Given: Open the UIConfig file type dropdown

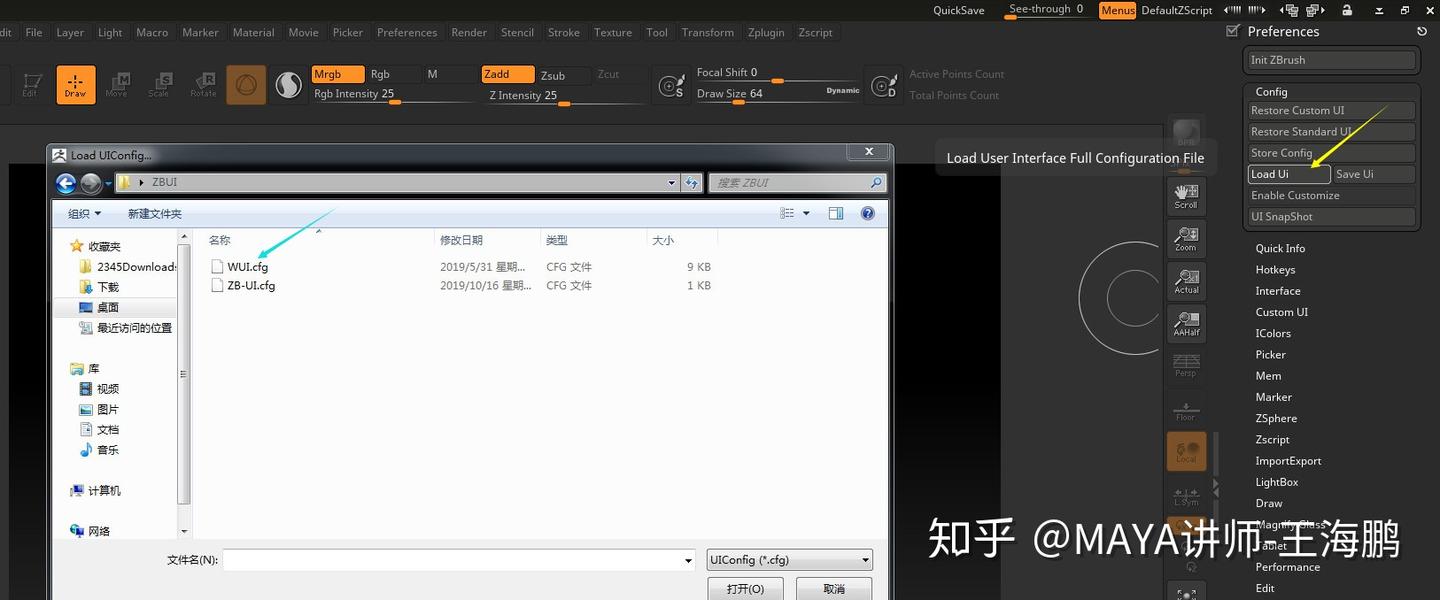Looking at the screenshot, I should (864, 559).
